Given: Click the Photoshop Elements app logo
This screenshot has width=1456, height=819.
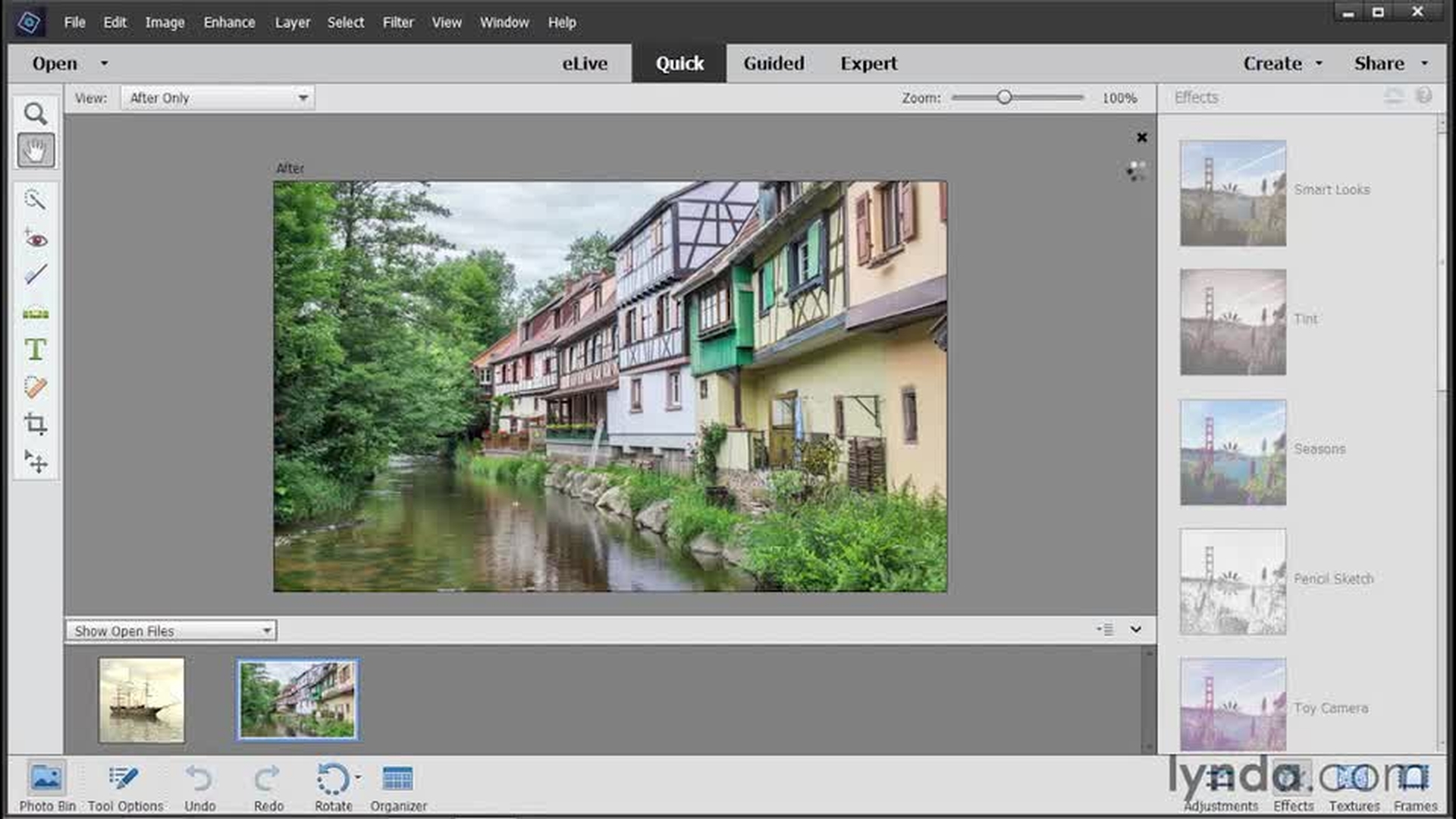Looking at the screenshot, I should point(30,22).
